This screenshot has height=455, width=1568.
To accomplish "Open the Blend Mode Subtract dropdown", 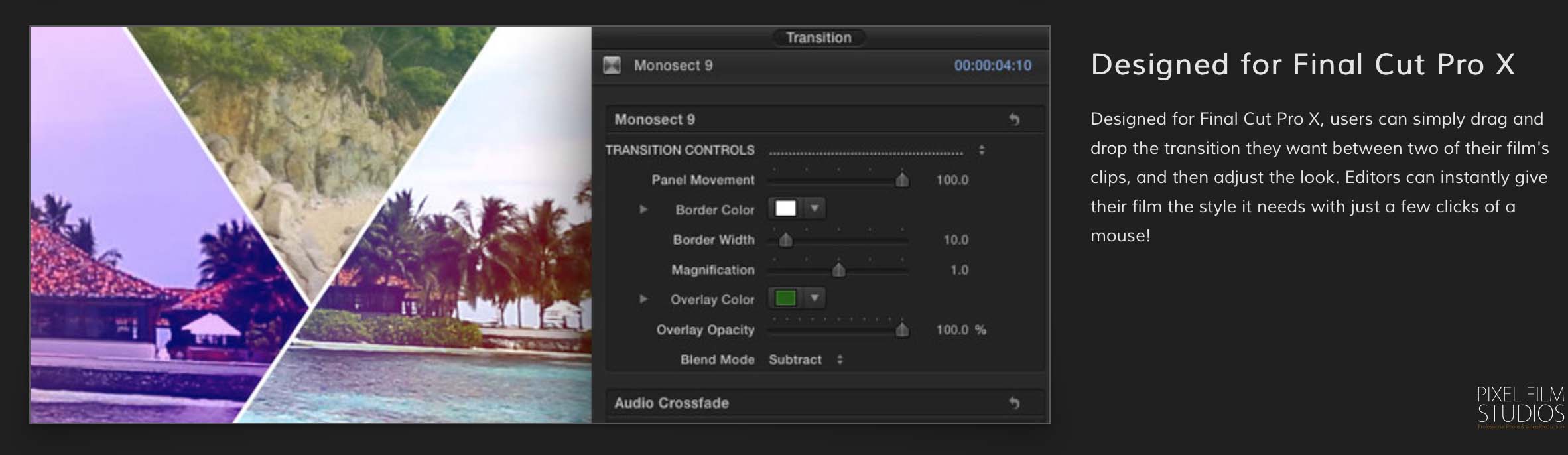I will click(805, 359).
